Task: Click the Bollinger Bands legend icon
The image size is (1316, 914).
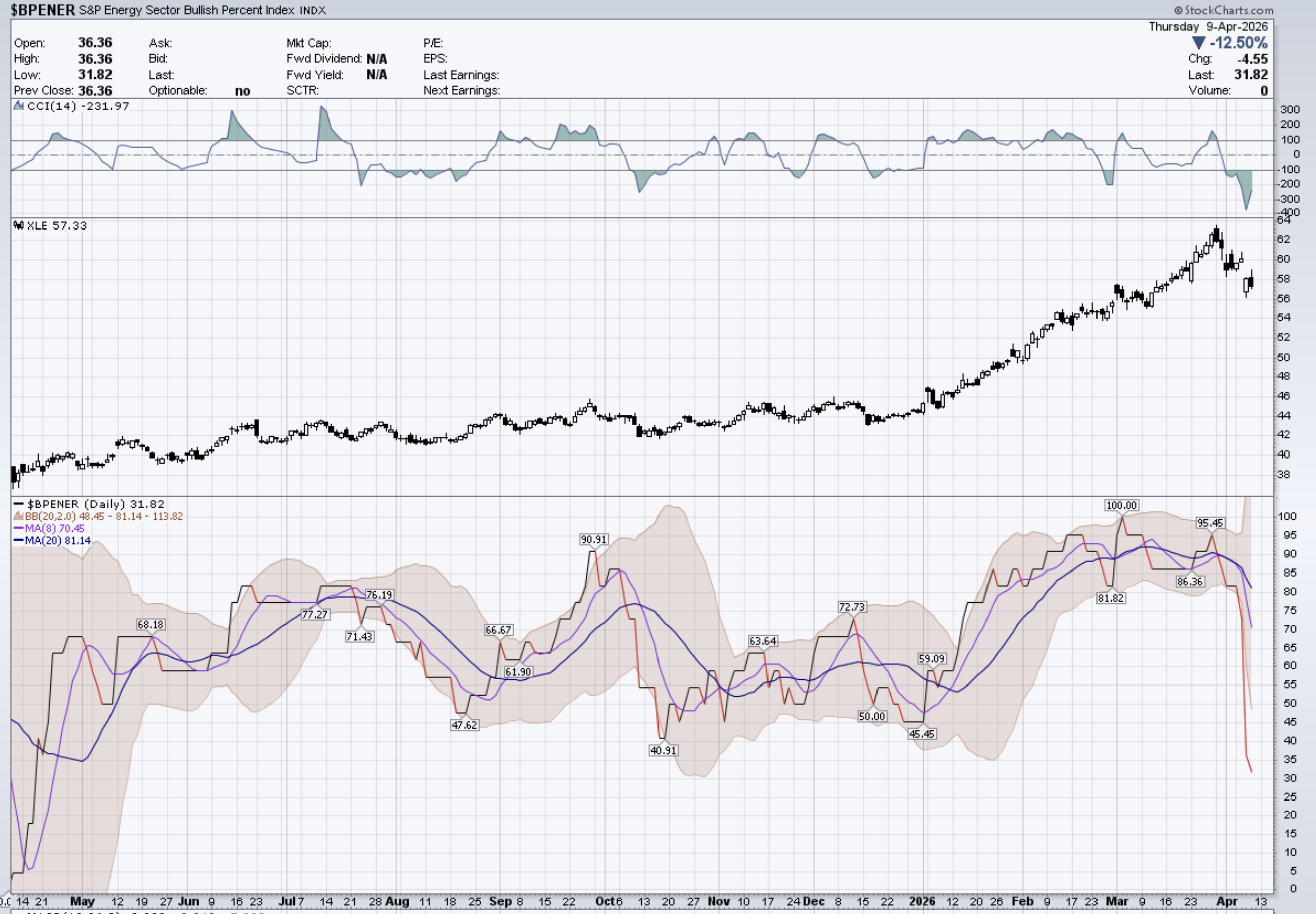Action: (18, 516)
